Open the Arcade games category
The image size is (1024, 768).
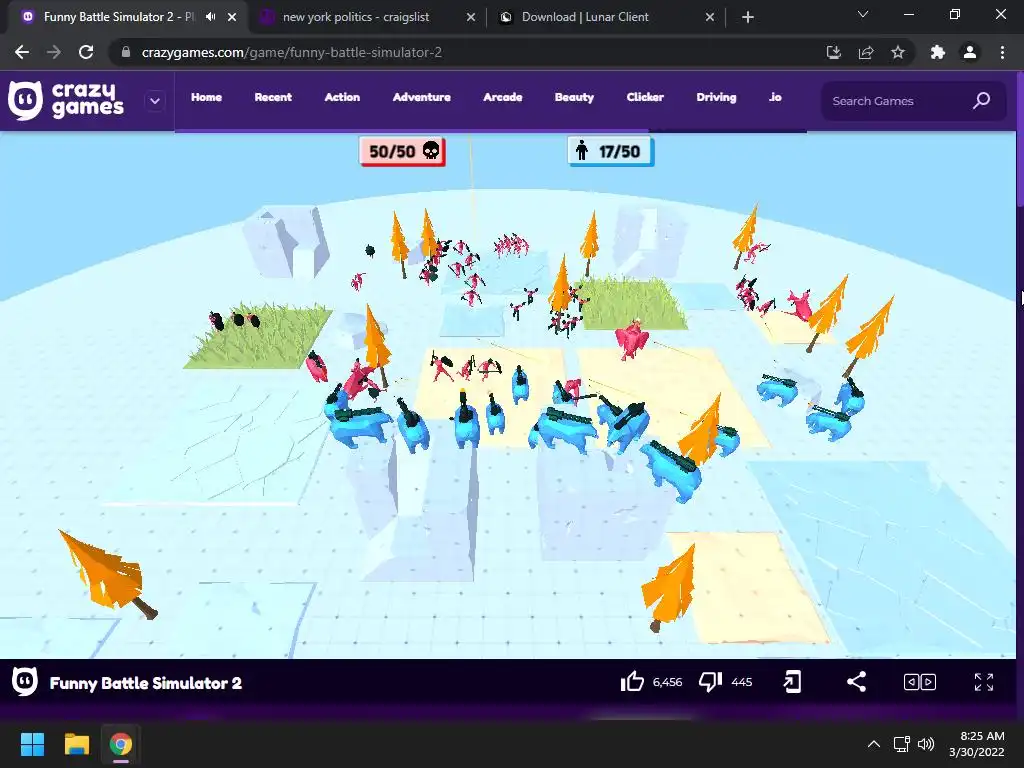(503, 97)
